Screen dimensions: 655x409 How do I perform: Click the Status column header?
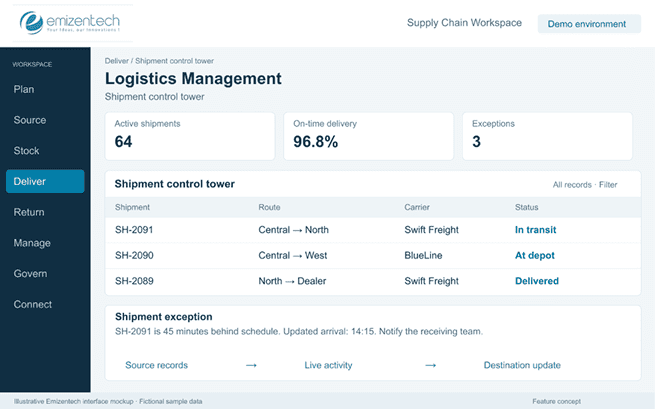pos(526,207)
